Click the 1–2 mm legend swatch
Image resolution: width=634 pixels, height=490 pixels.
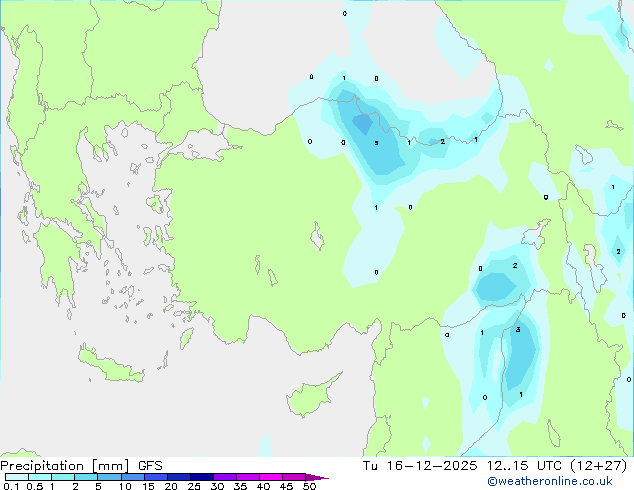[63, 477]
